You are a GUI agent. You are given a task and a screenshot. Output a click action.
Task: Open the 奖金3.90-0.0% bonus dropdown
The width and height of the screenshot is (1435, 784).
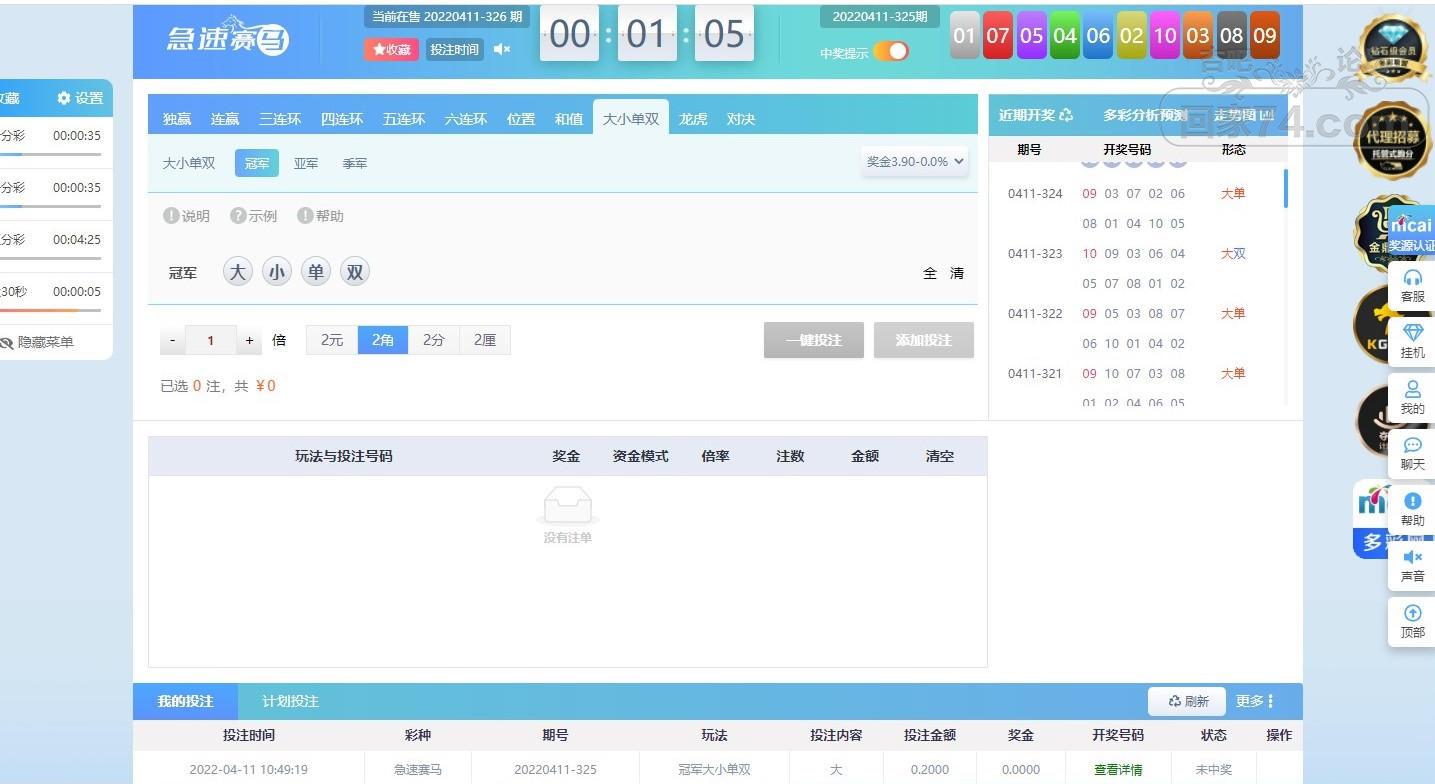(915, 161)
